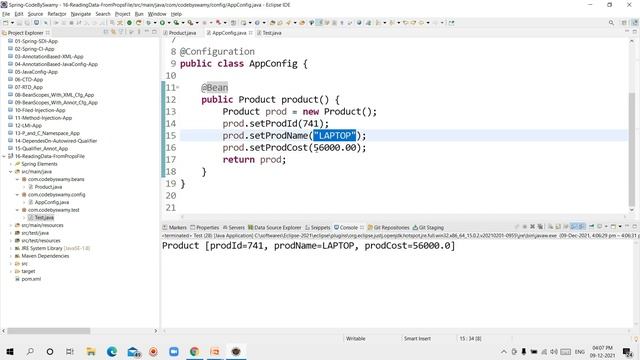Collapse the com.codebyswamy.test package
Image resolution: width=640 pixels, height=360 pixels.
tap(18, 210)
